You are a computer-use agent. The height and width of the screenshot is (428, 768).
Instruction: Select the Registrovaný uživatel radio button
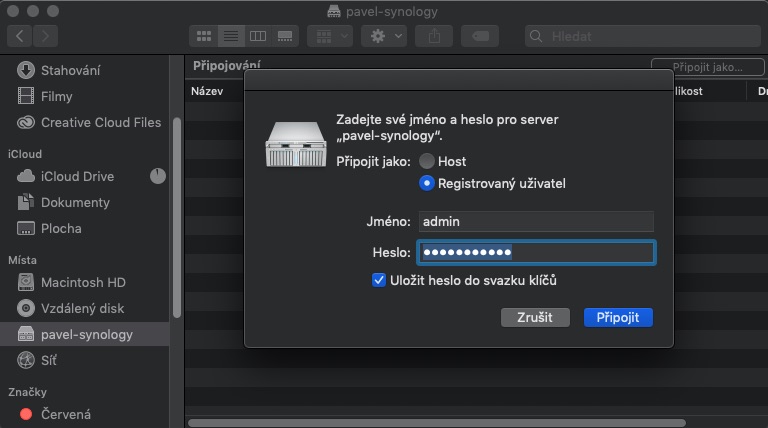427,183
